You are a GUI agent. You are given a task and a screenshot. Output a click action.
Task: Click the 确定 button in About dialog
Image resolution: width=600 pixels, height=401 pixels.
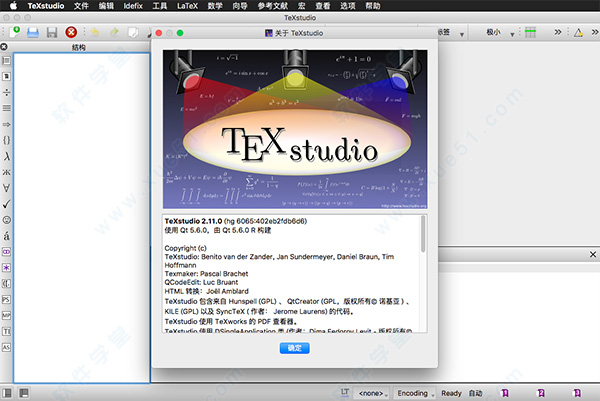294,348
